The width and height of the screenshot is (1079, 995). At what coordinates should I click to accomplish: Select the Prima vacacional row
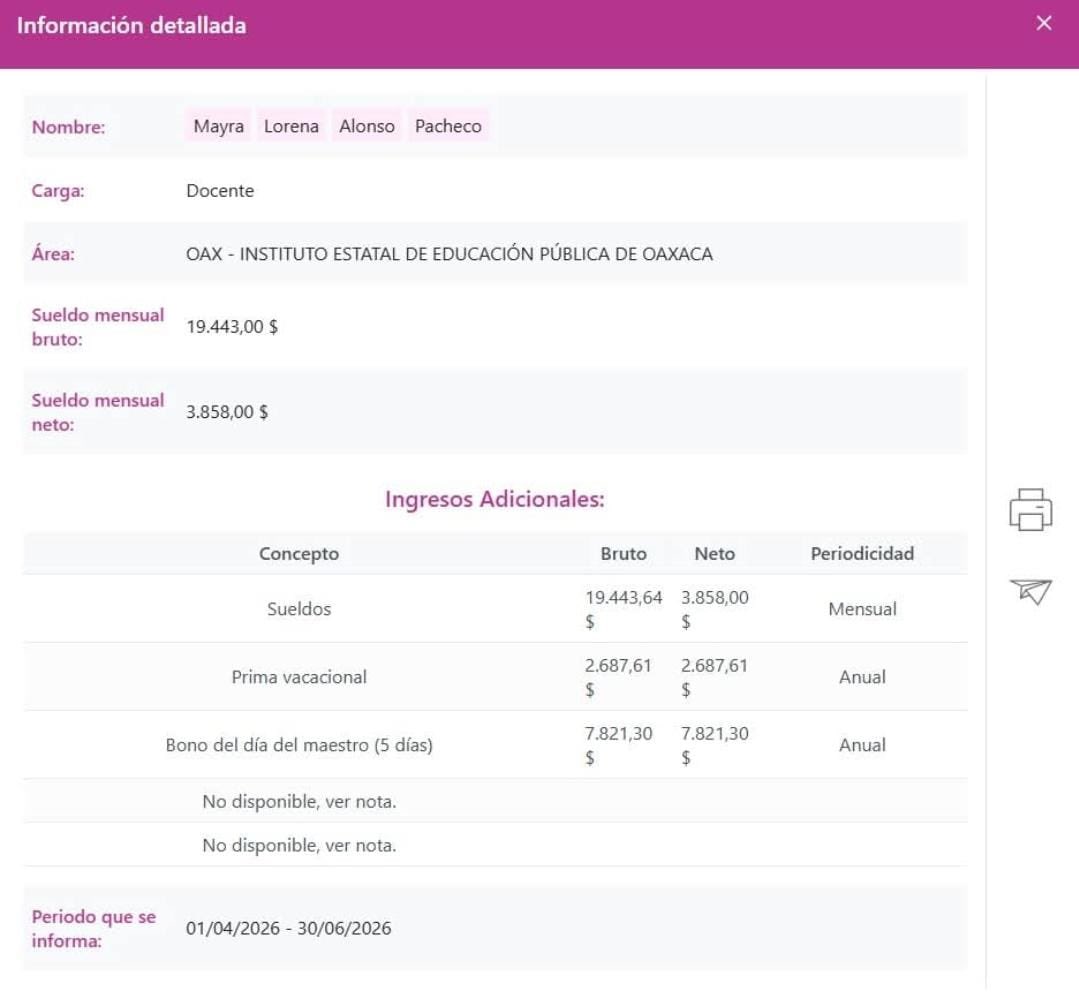[495, 676]
